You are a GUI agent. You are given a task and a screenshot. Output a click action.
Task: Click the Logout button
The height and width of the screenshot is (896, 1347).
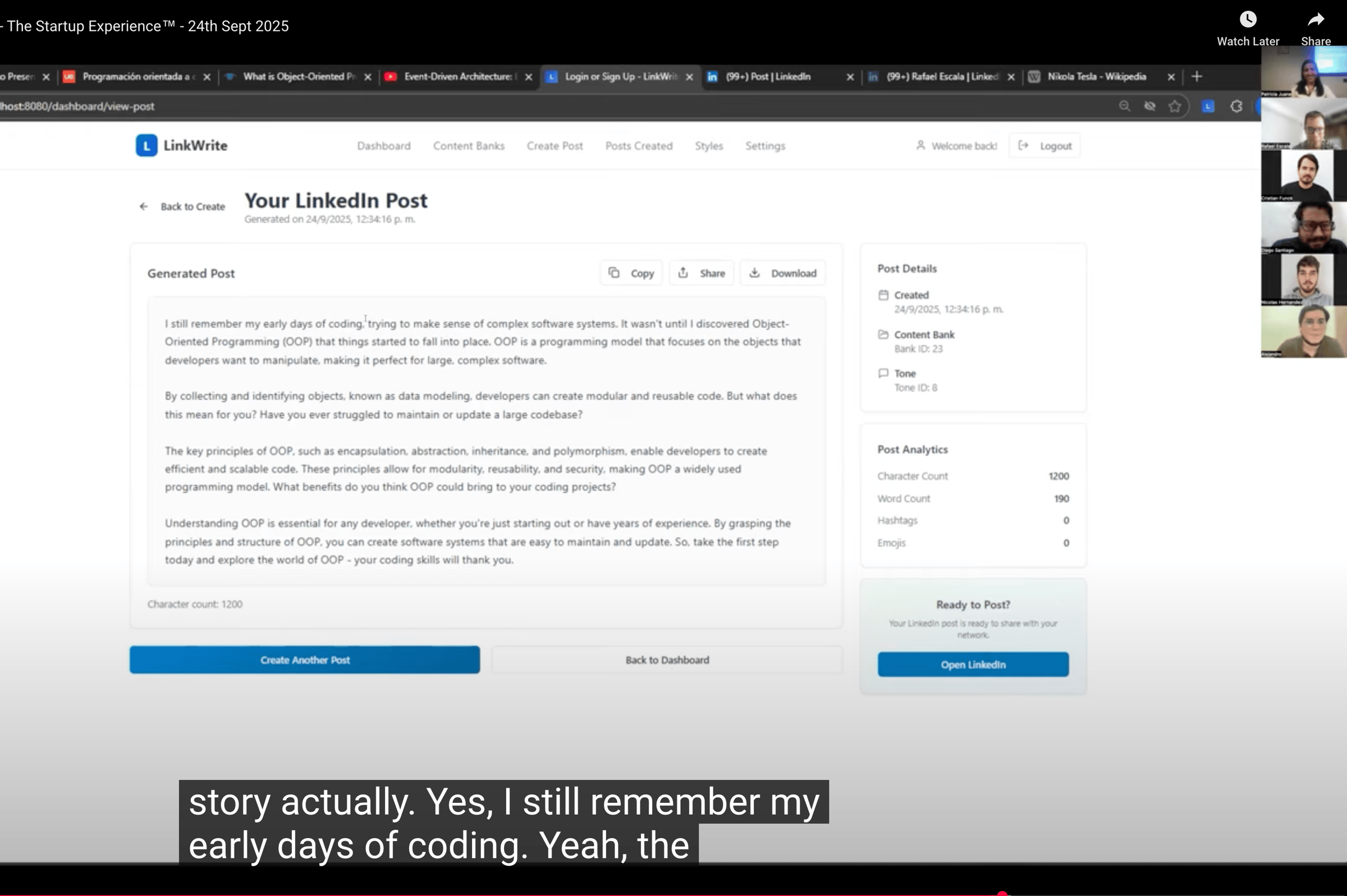pos(1044,146)
